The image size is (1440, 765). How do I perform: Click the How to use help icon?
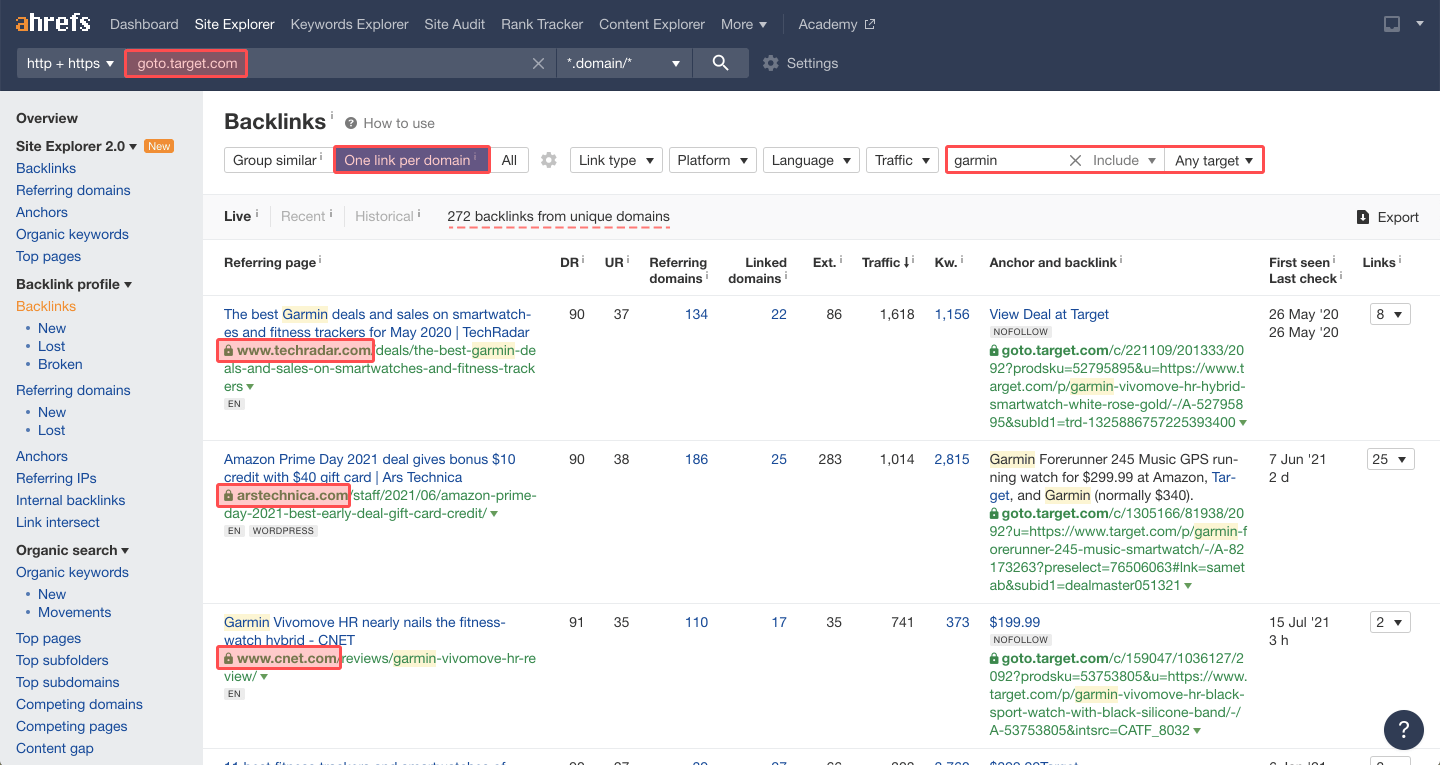(x=351, y=123)
